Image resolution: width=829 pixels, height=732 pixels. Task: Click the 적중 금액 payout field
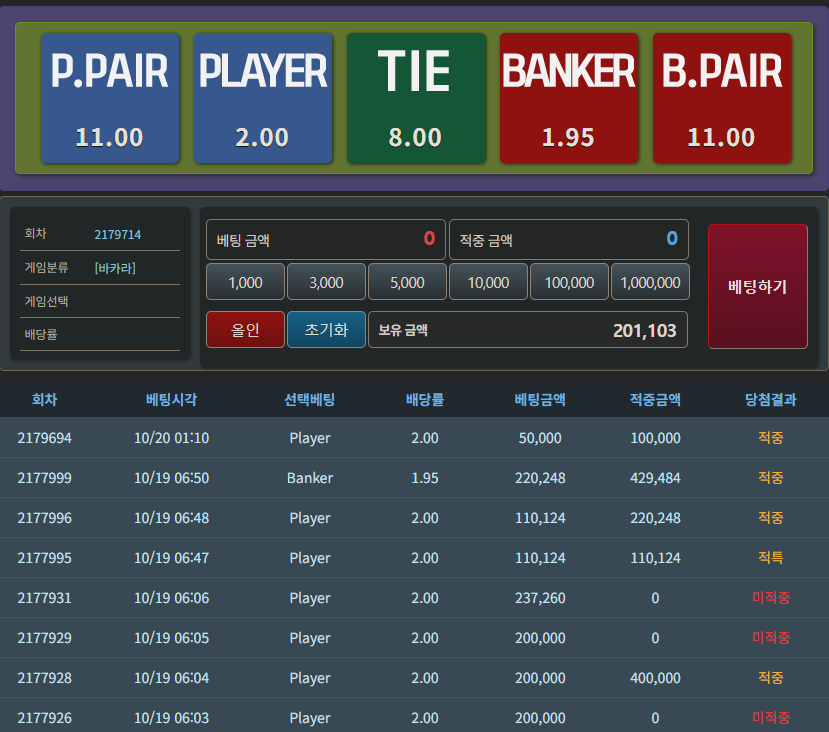point(569,239)
